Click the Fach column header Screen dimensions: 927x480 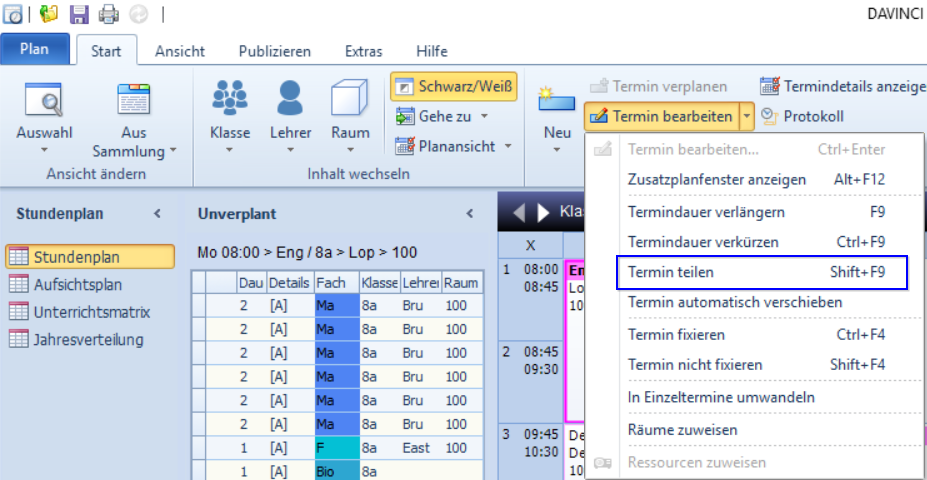click(x=337, y=283)
